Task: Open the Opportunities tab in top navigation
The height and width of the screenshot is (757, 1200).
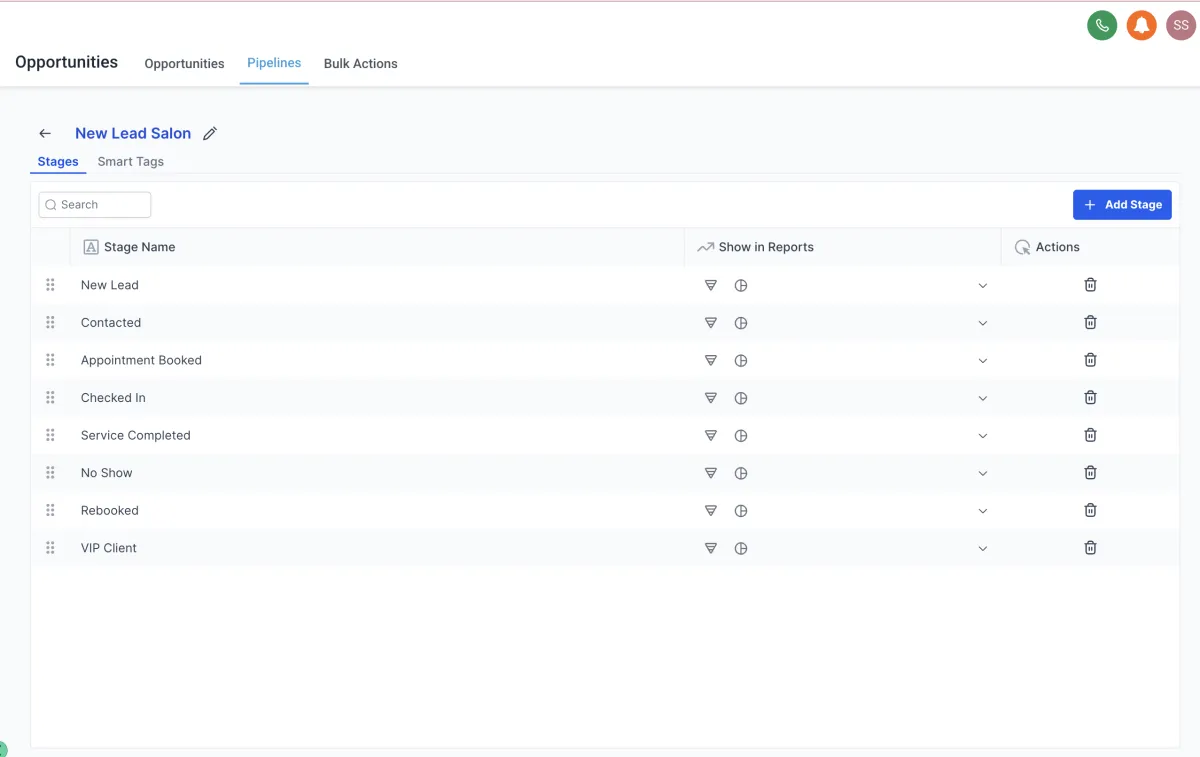Action: [184, 63]
